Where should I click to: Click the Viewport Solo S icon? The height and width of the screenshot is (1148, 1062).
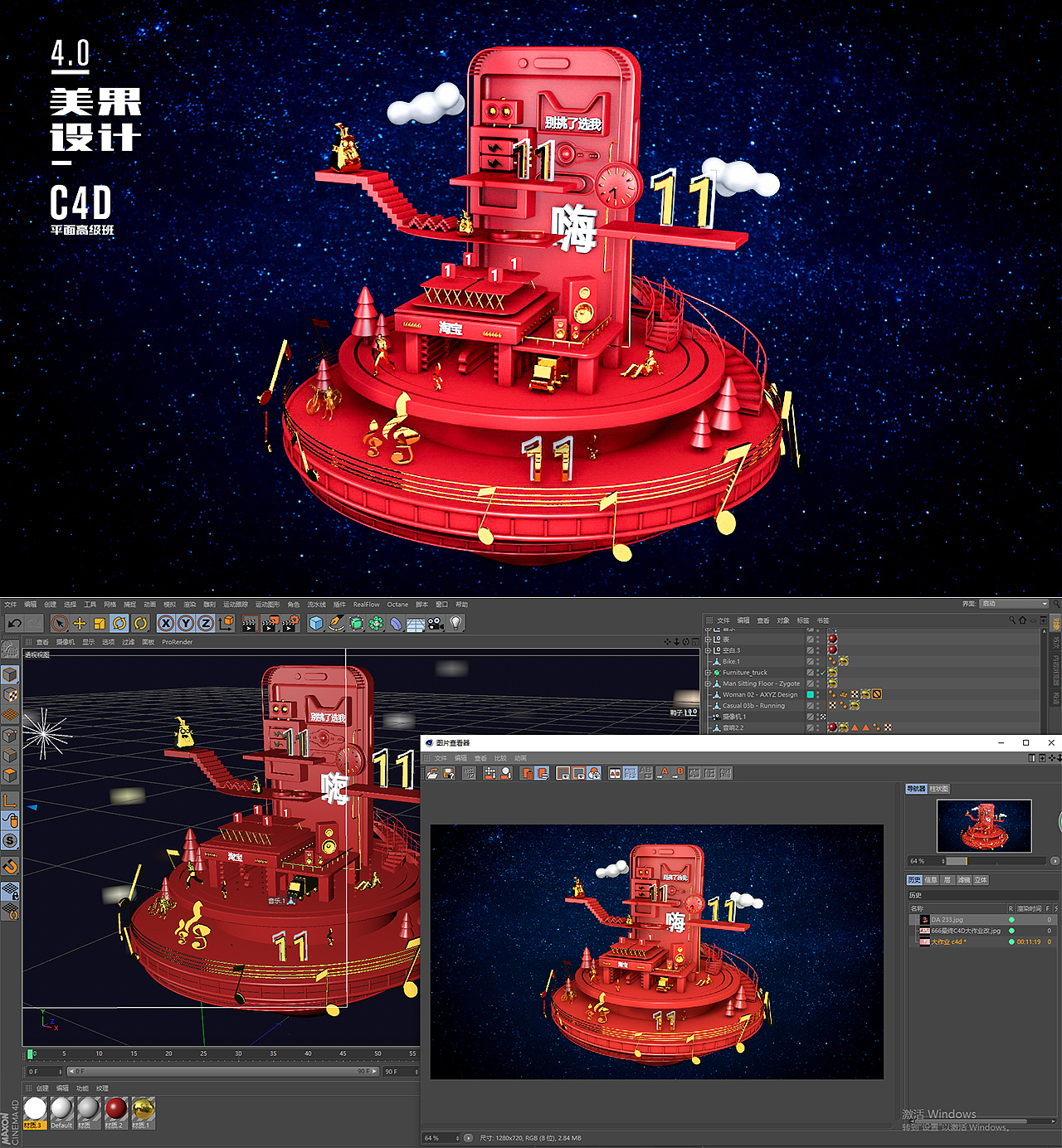tap(10, 840)
